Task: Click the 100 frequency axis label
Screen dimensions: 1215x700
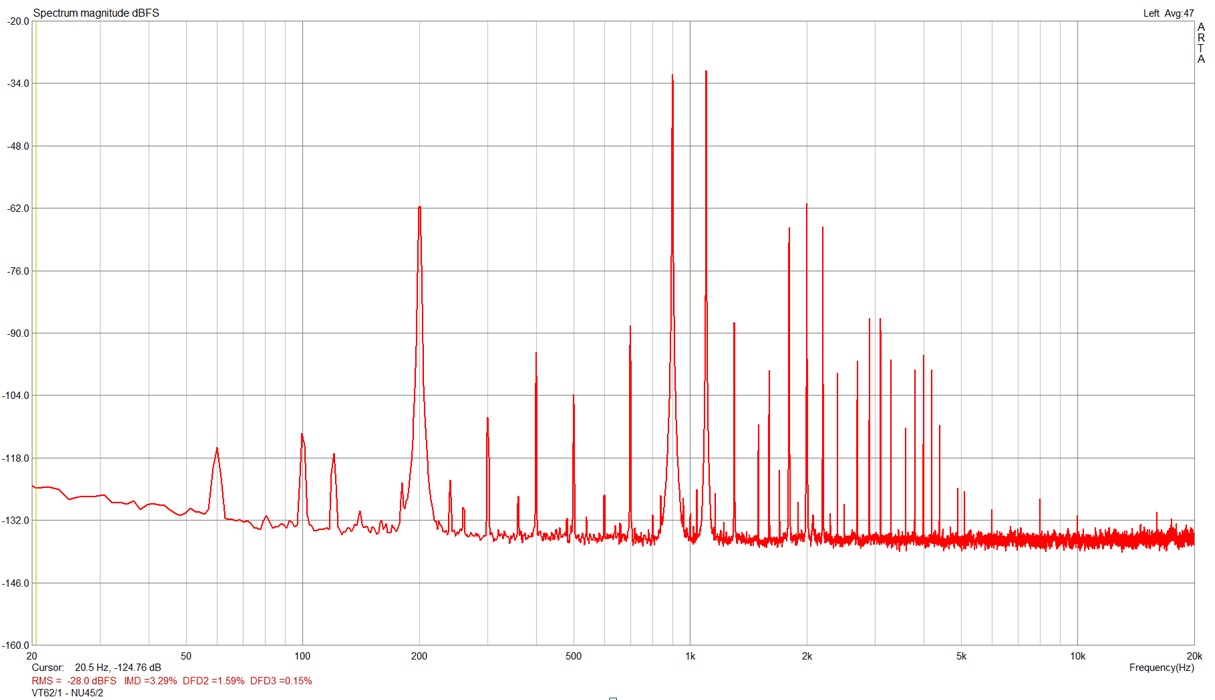Action: click(x=302, y=656)
